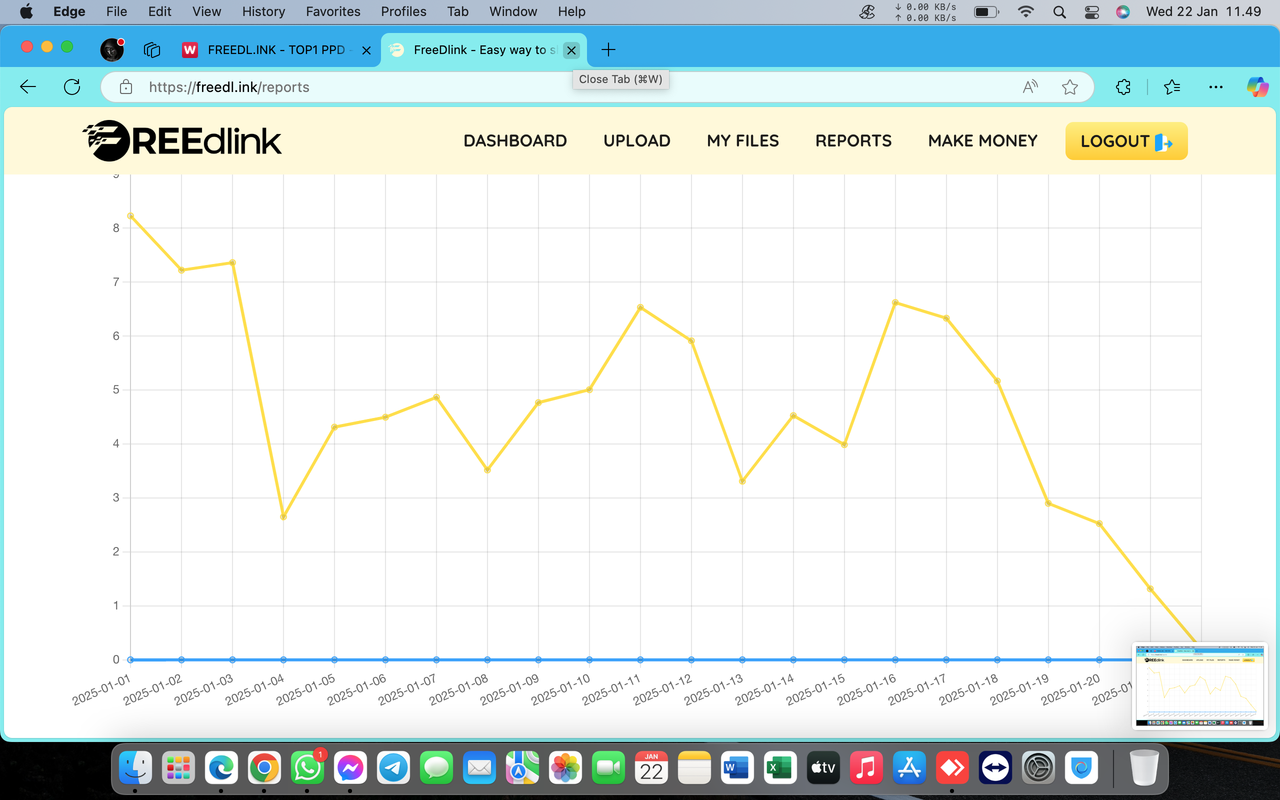
Task: Click the page reload icon
Action: [71, 87]
